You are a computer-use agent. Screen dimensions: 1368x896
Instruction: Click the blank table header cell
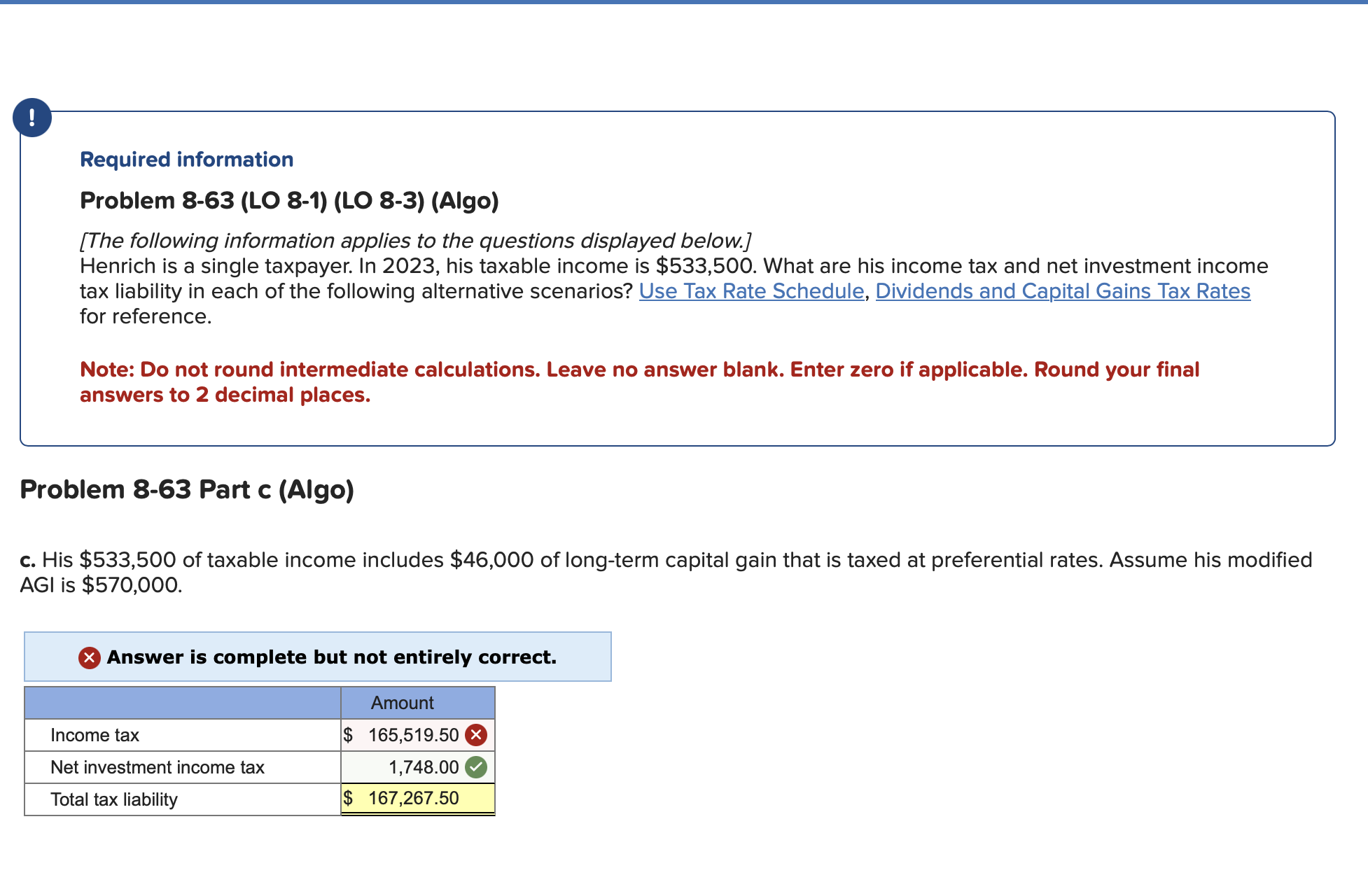[x=182, y=703]
